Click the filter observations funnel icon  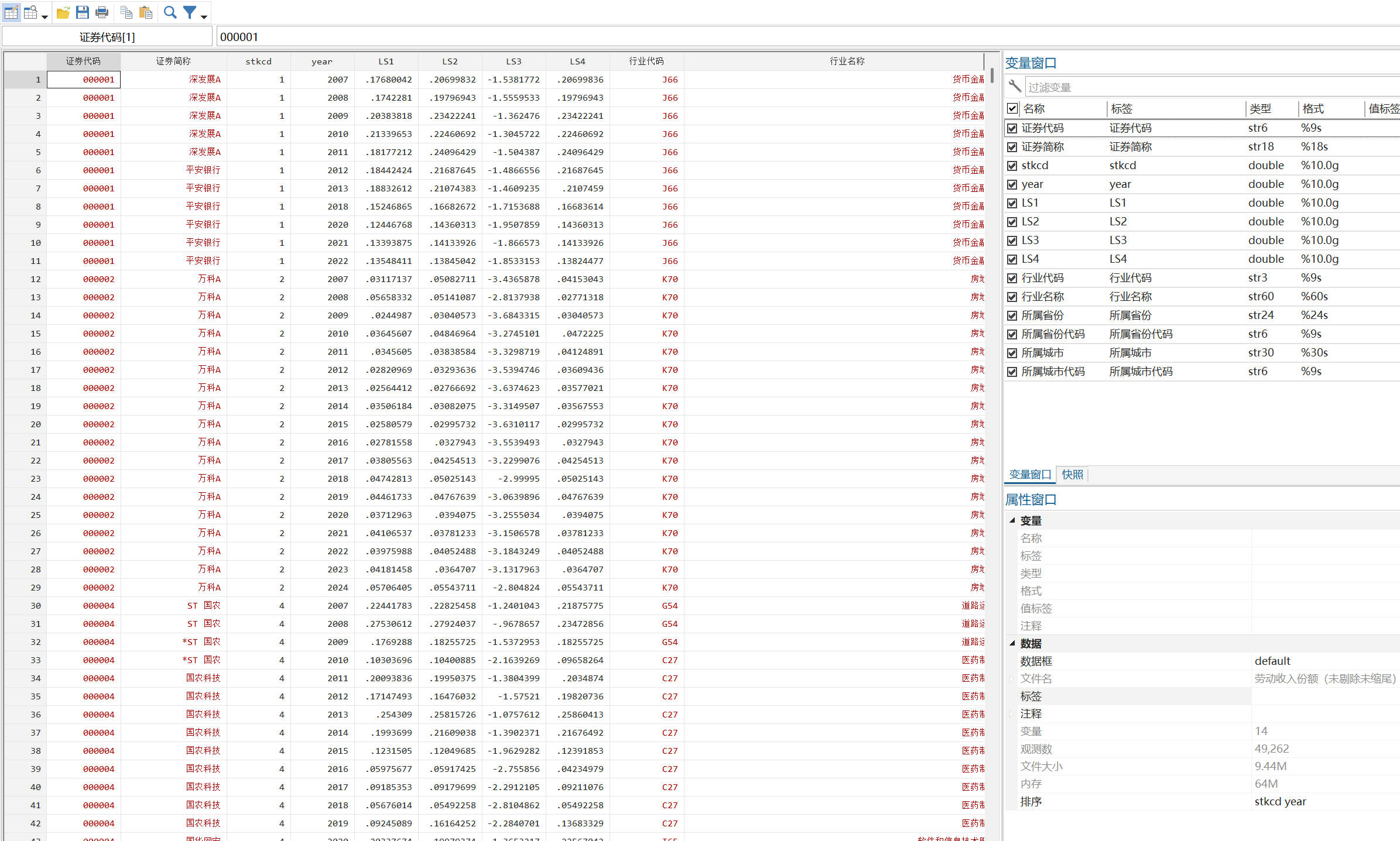click(190, 12)
